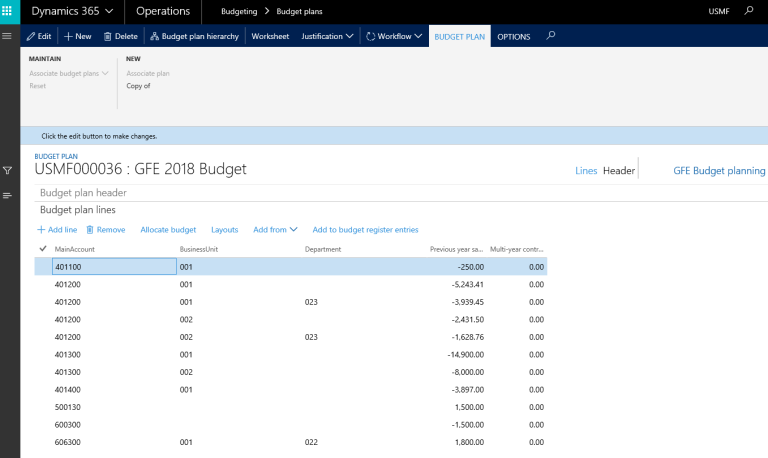
Task: Open the Justification dropdown menu
Action: pyautogui.click(x=328, y=36)
